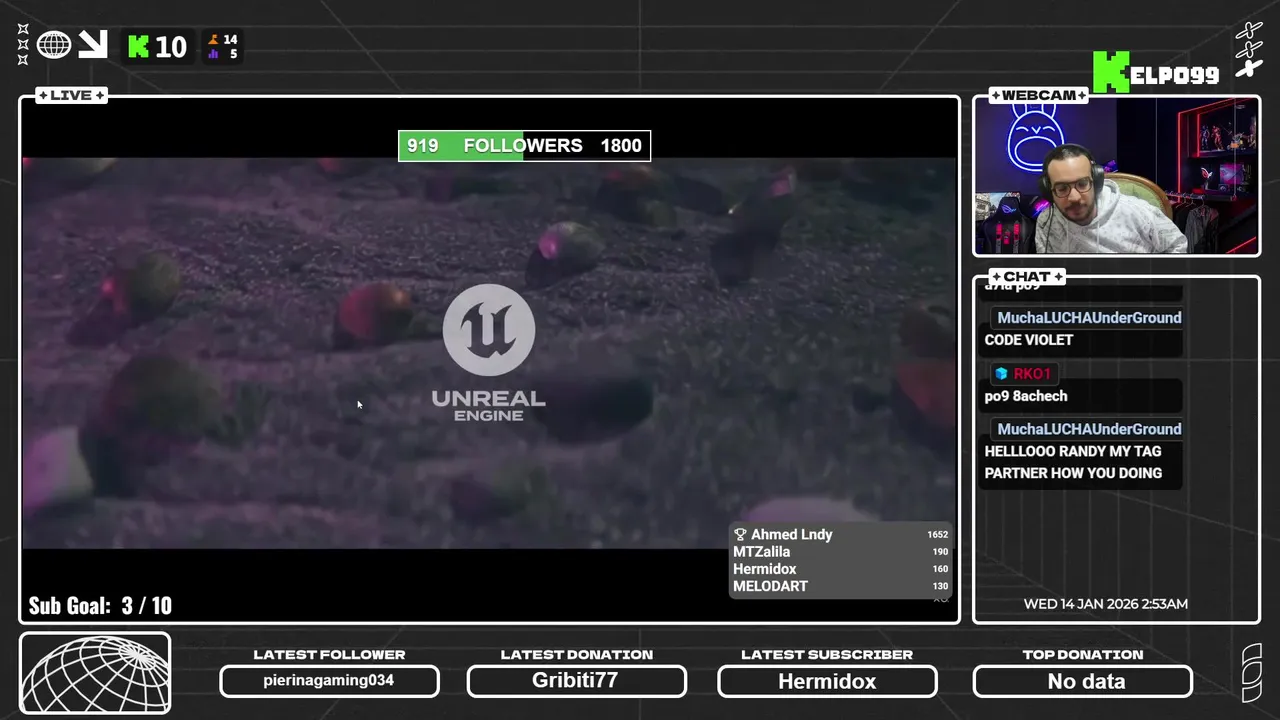1280x720 pixels.
Task: Click the Sub Goal: 3 / 10 text
Action: (100, 606)
